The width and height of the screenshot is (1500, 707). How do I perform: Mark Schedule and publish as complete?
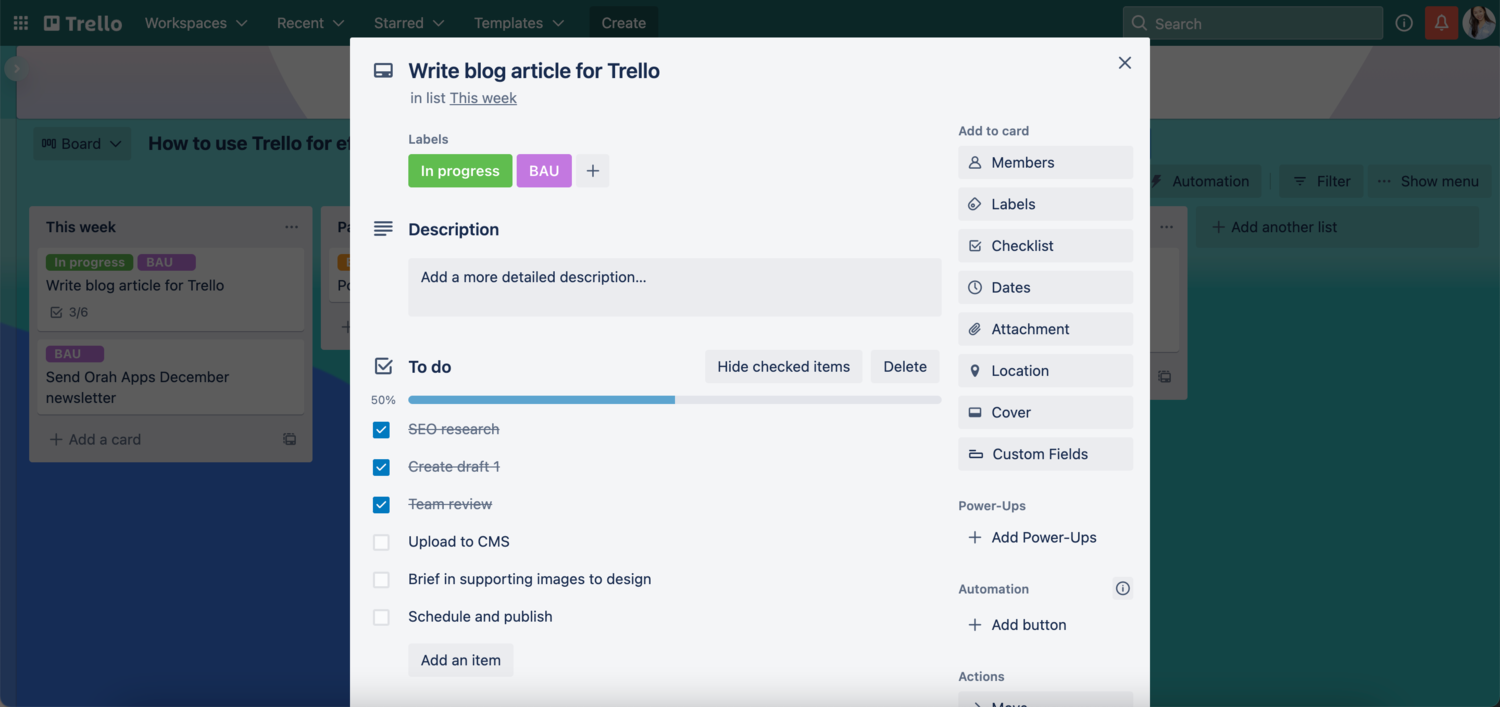click(381, 617)
